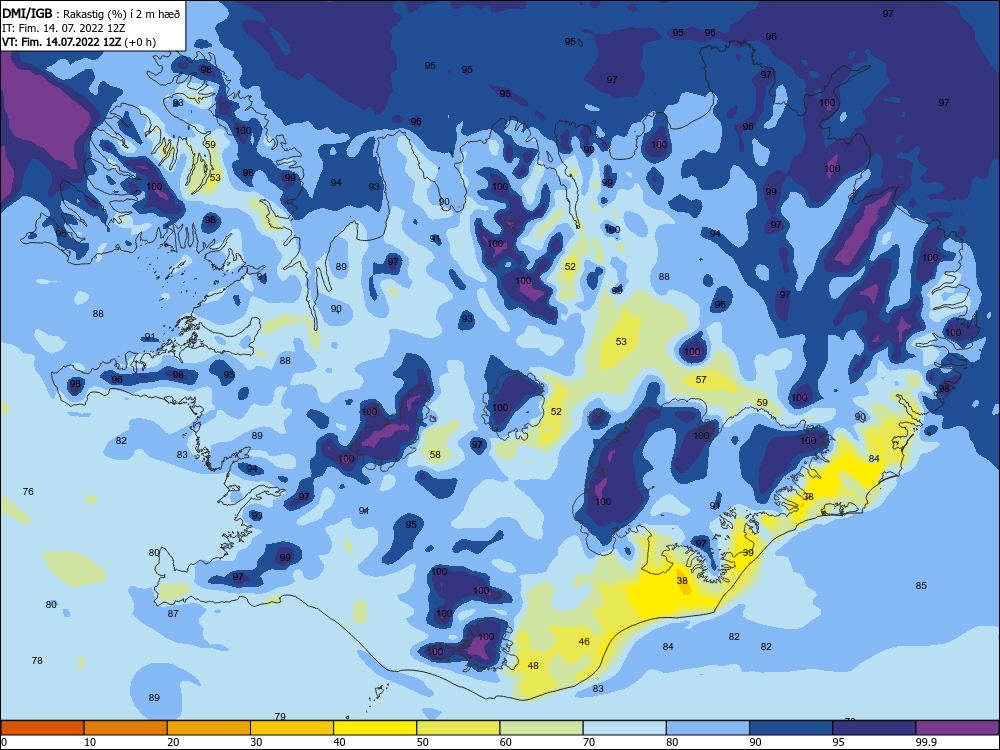Click the map humidity value '85'
Screen dimensions: 1000x750
coord(921,585)
